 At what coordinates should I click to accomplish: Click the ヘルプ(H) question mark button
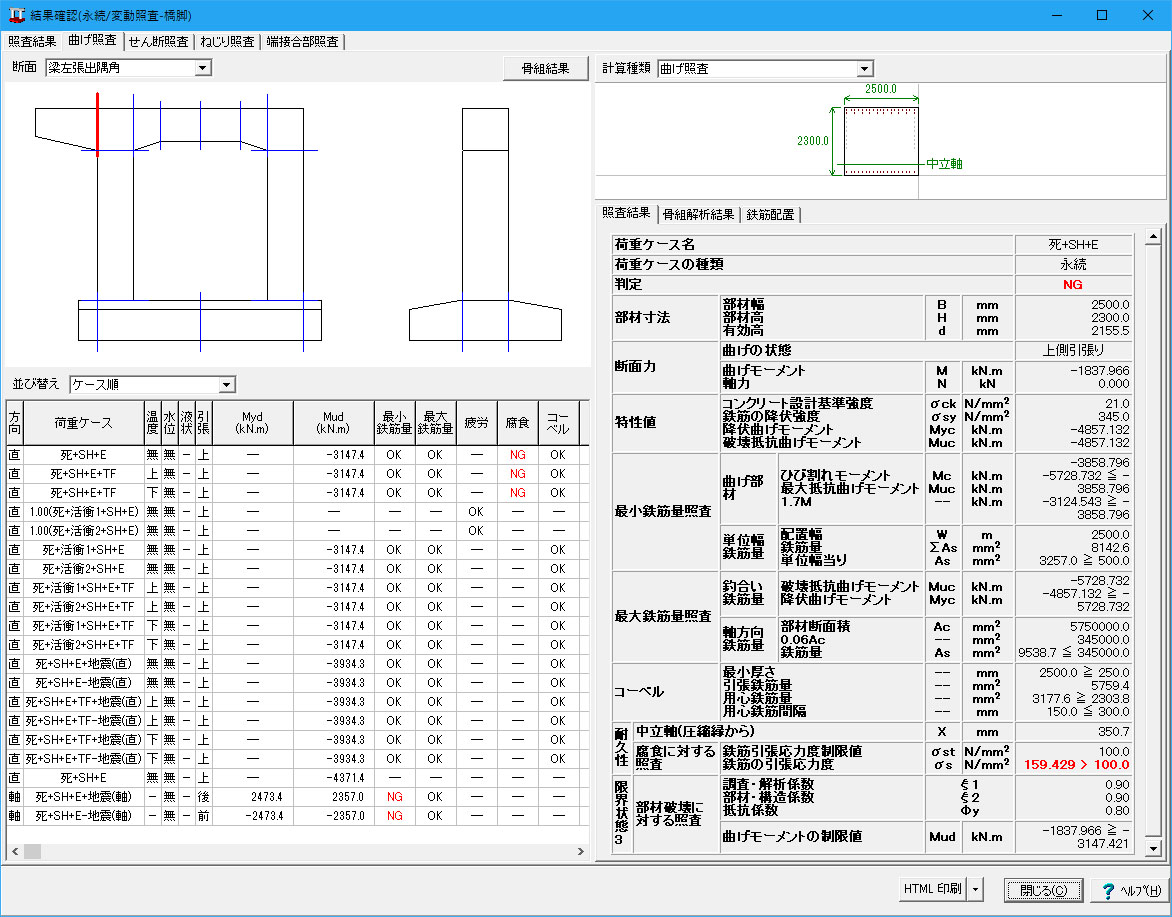click(1131, 889)
